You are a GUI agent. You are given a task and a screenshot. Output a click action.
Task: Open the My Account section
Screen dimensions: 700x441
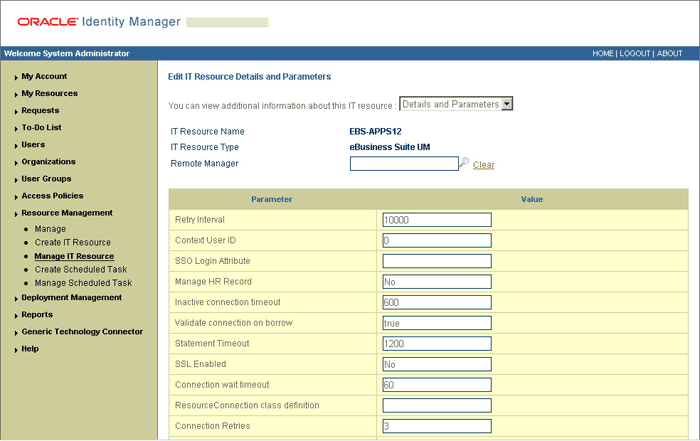[x=44, y=76]
